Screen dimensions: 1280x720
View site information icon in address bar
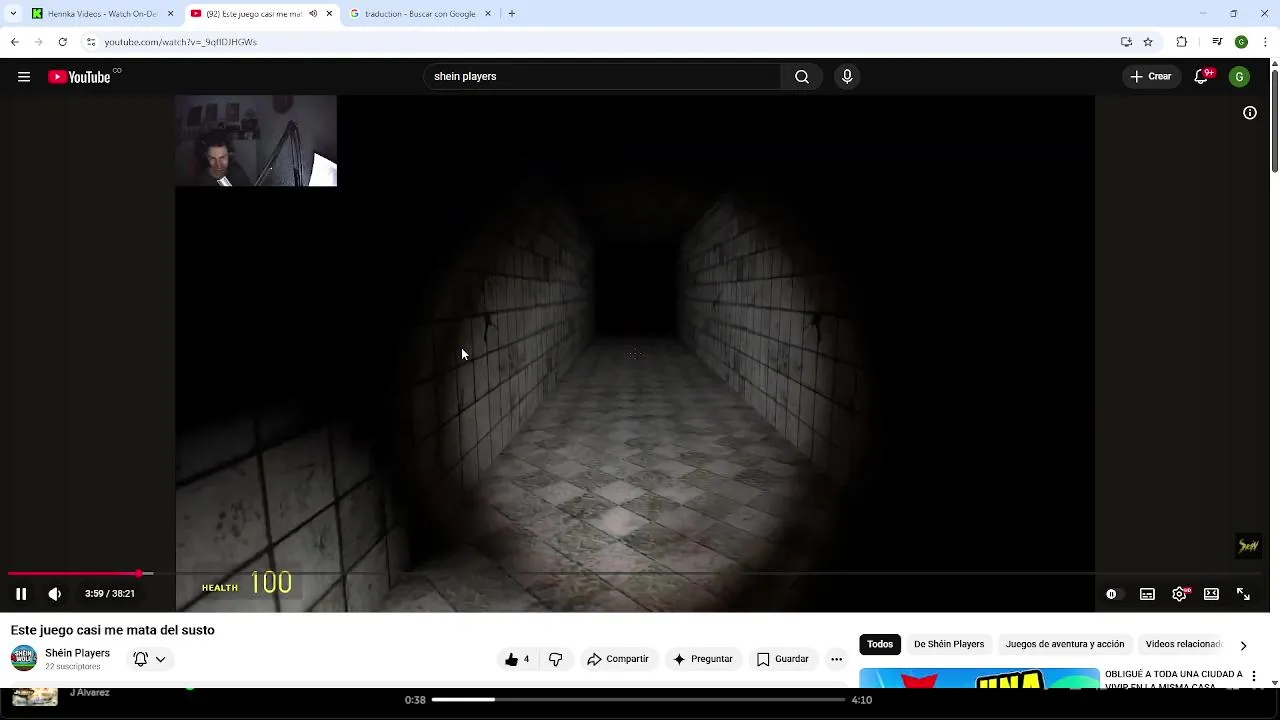click(91, 42)
